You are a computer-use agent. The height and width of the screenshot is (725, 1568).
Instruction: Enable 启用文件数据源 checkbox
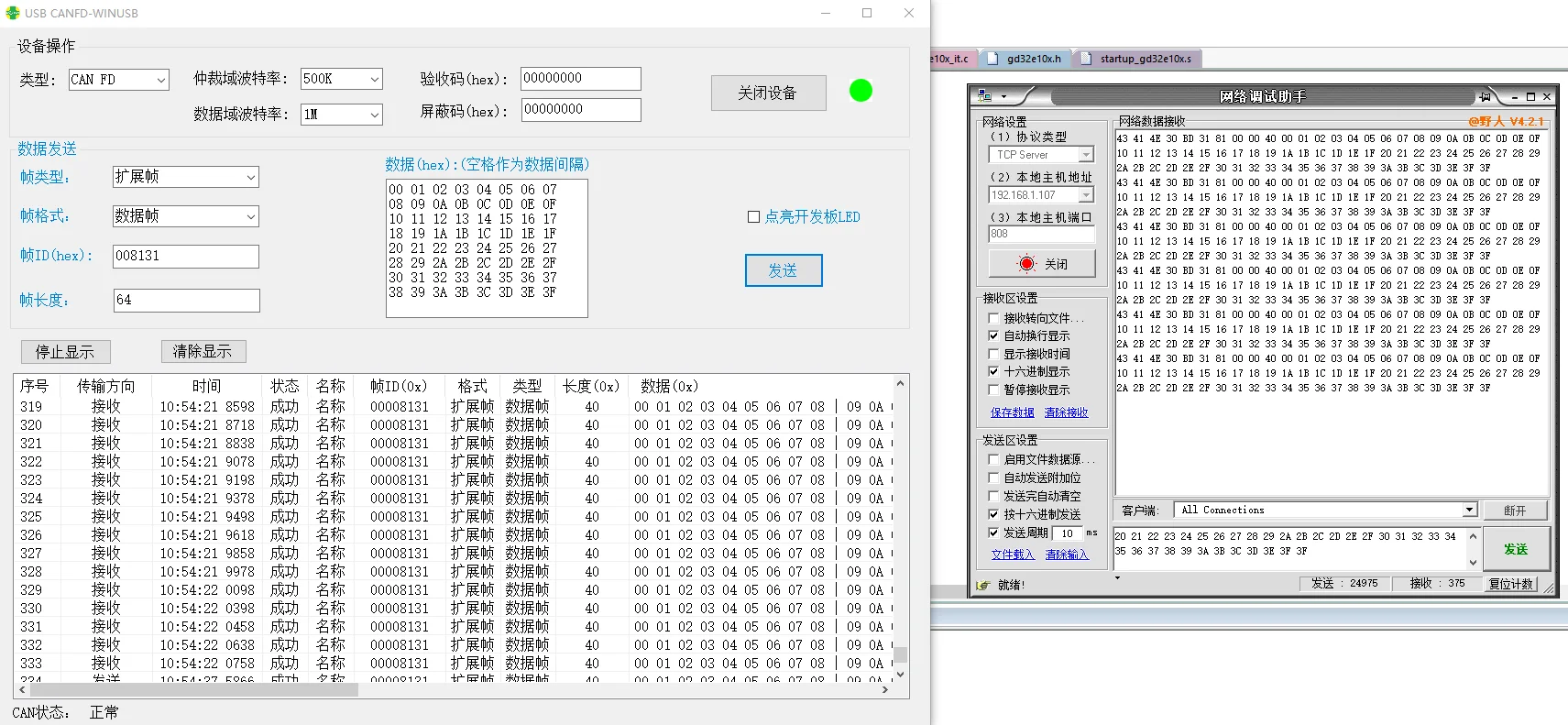coord(993,459)
